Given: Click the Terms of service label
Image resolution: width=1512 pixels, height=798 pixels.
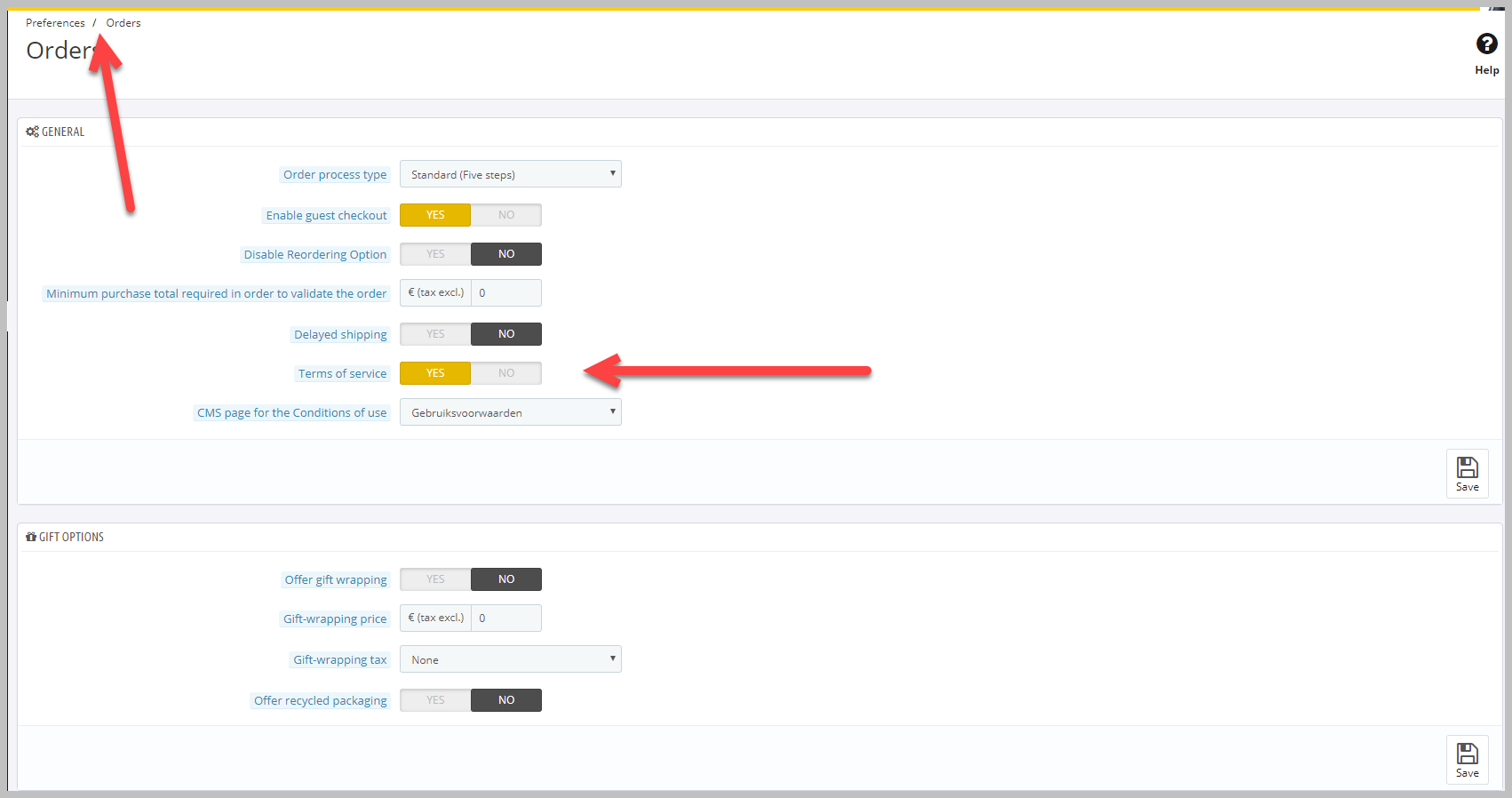Looking at the screenshot, I should point(342,374).
